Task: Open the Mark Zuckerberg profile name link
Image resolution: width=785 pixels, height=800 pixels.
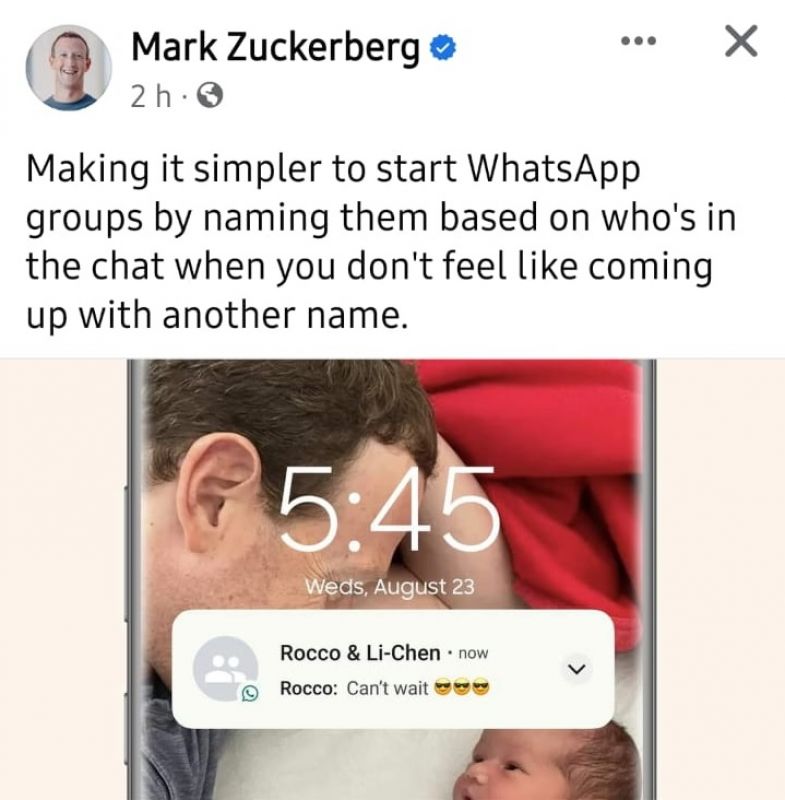Action: (x=275, y=48)
